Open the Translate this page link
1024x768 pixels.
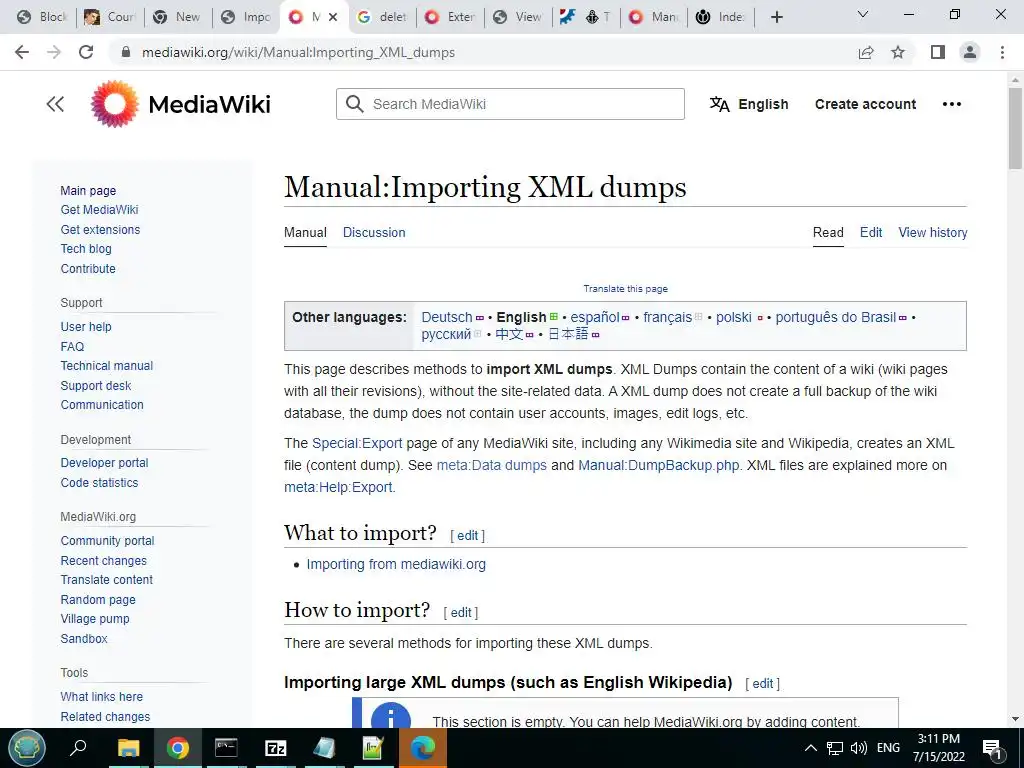(625, 289)
